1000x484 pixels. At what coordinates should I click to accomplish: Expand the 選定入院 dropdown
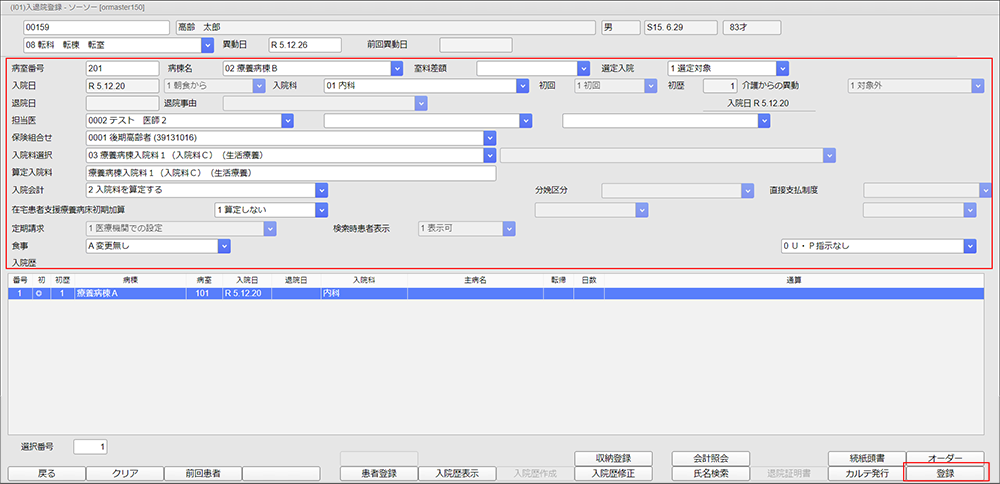click(783, 69)
